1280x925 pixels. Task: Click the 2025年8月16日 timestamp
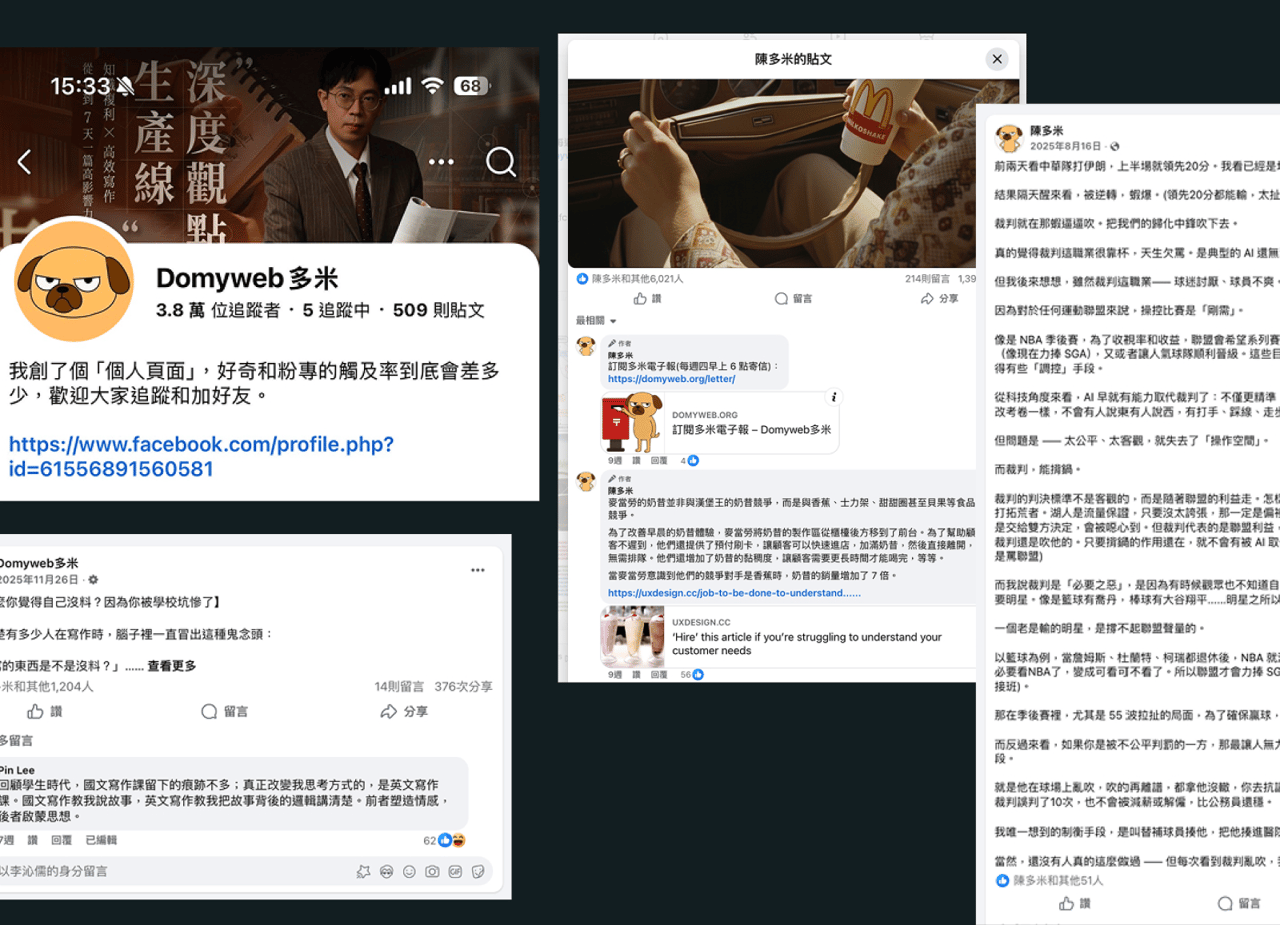tap(1067, 146)
